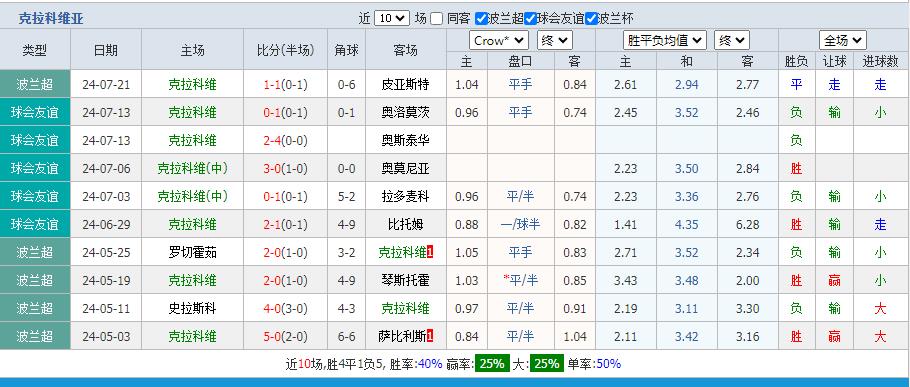The image size is (910, 387).
Task: Open the 皮亚斯特 away team link
Action: [x=406, y=85]
